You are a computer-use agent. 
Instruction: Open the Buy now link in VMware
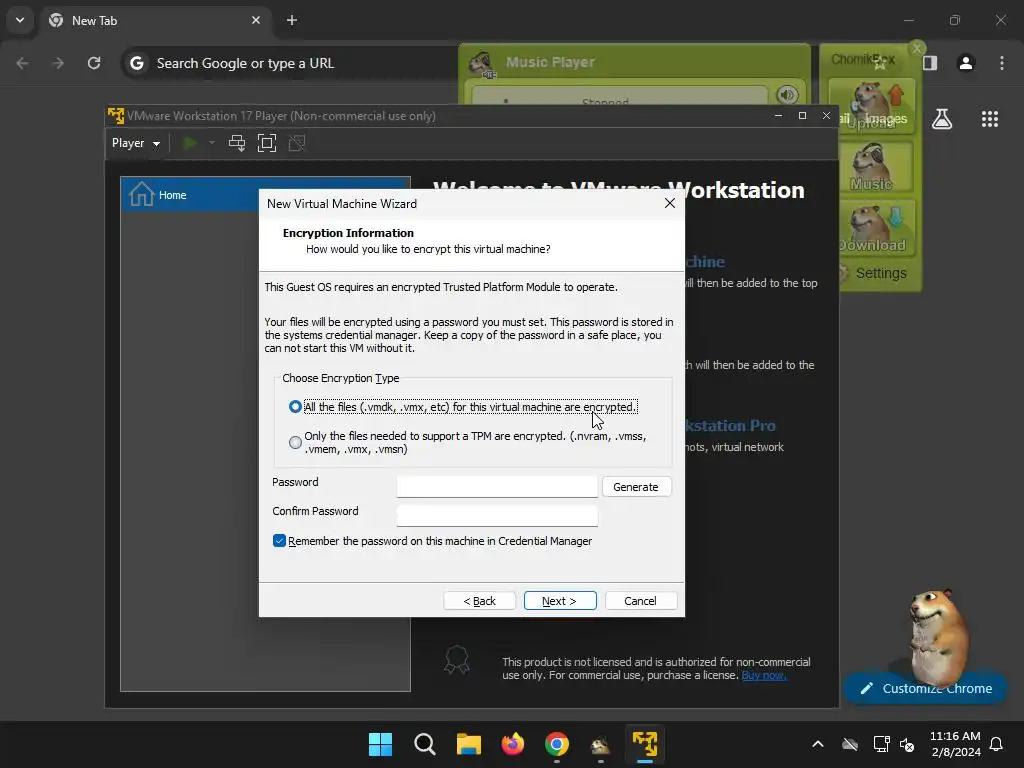(763, 675)
